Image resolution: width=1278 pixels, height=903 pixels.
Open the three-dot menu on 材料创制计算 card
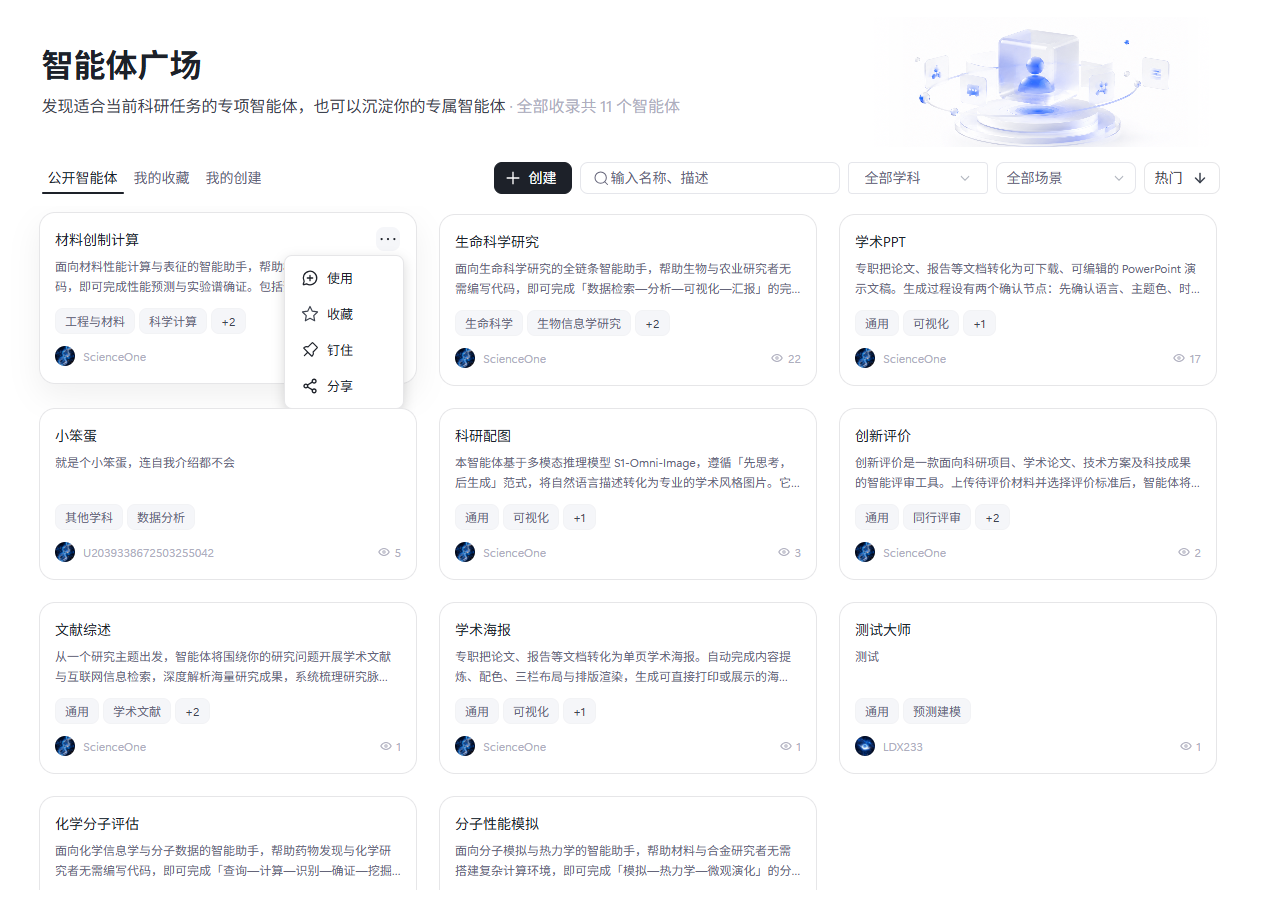388,238
